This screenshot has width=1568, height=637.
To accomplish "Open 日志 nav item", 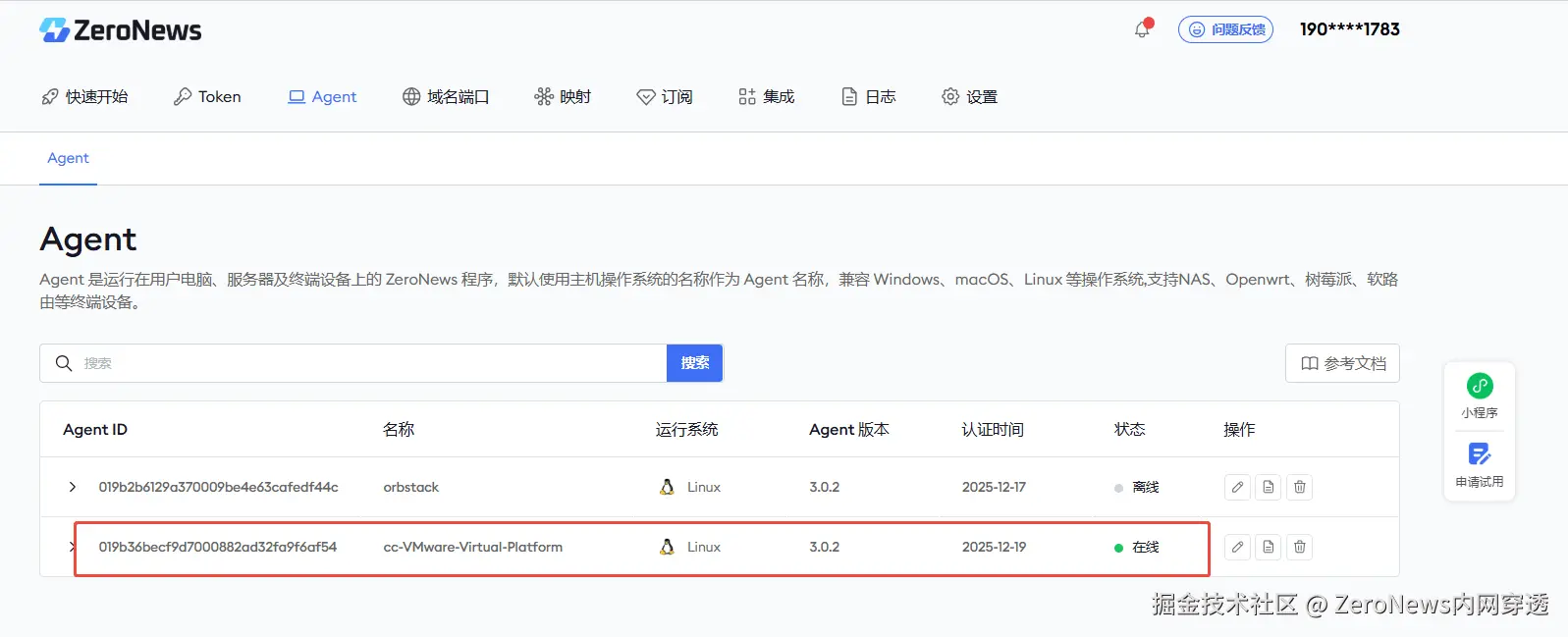I will [869, 96].
